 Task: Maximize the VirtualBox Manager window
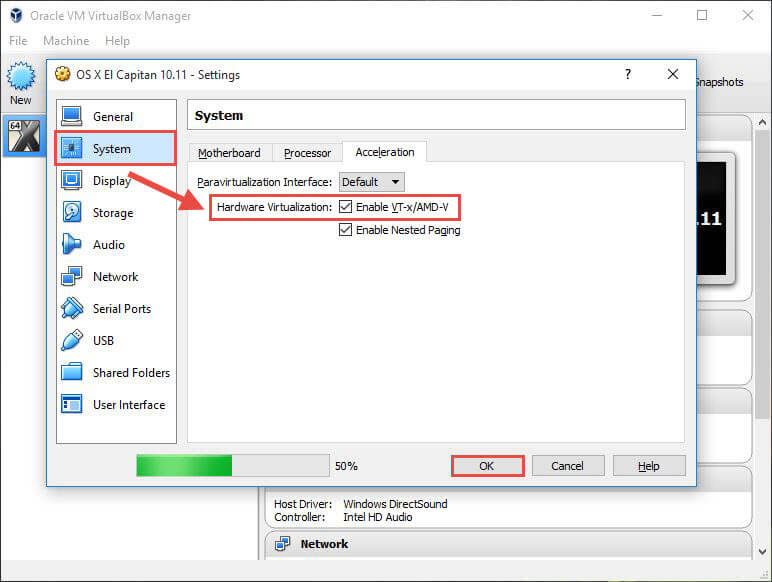pos(702,15)
